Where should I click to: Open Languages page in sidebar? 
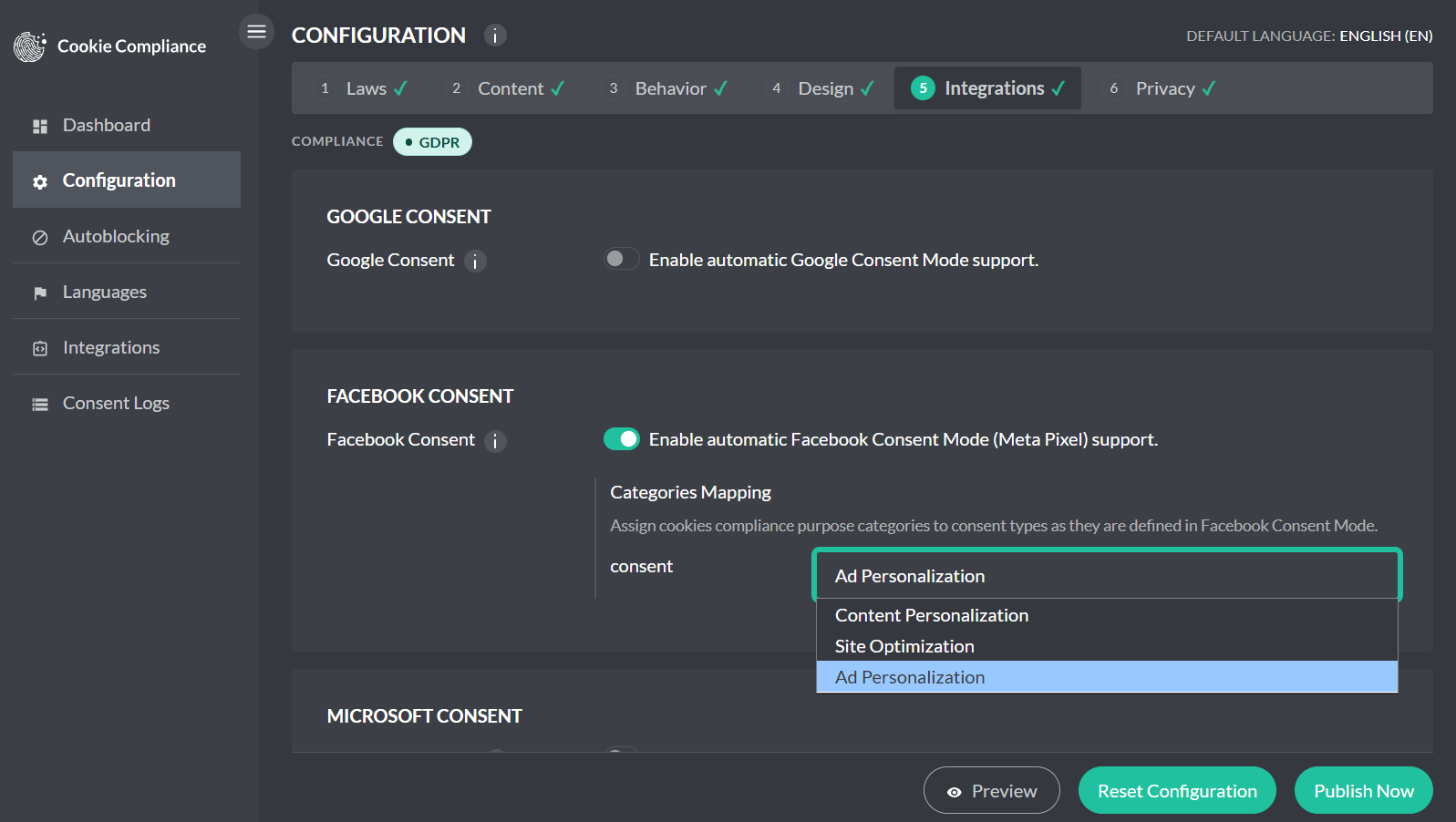[x=127, y=292]
